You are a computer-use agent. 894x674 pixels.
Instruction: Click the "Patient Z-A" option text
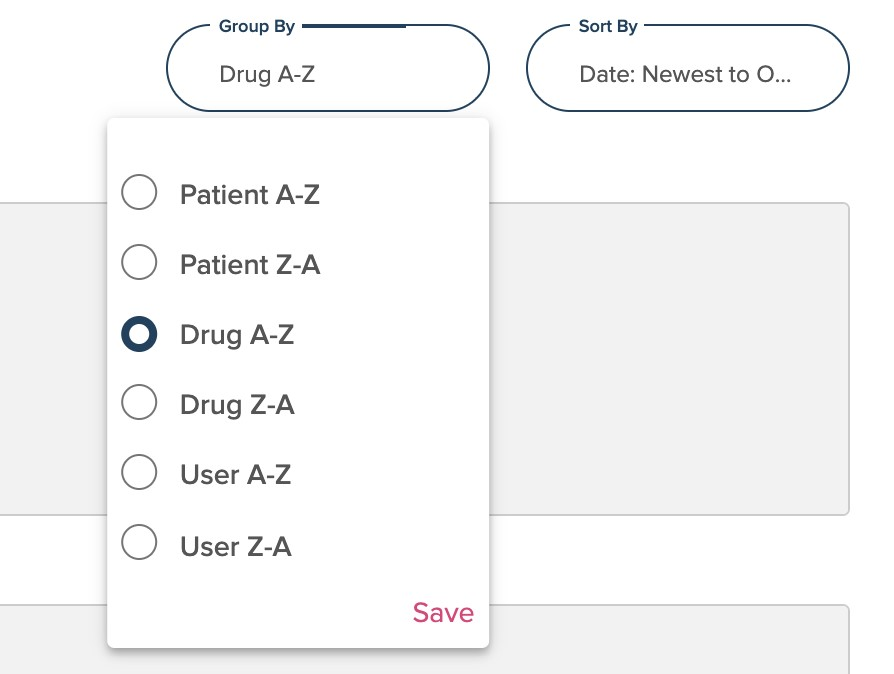point(250,265)
